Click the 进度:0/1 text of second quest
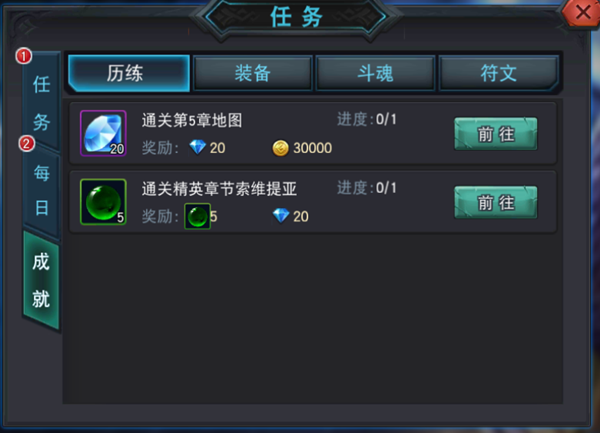 [367, 188]
